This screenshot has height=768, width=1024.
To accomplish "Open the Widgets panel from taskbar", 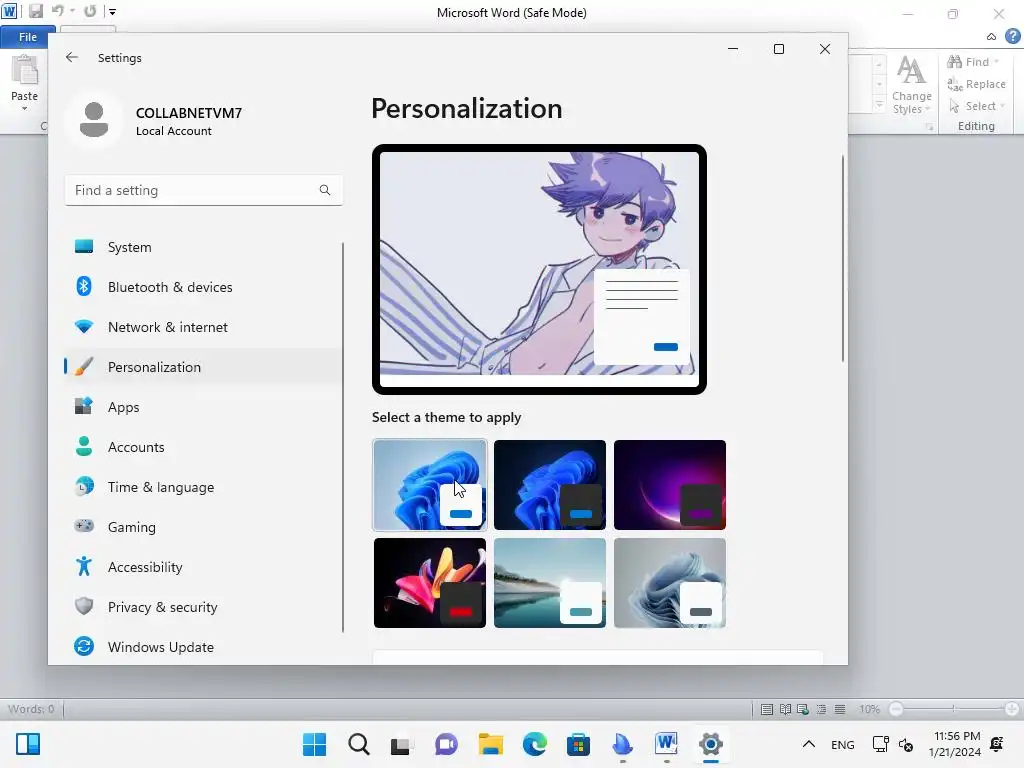I will [28, 744].
